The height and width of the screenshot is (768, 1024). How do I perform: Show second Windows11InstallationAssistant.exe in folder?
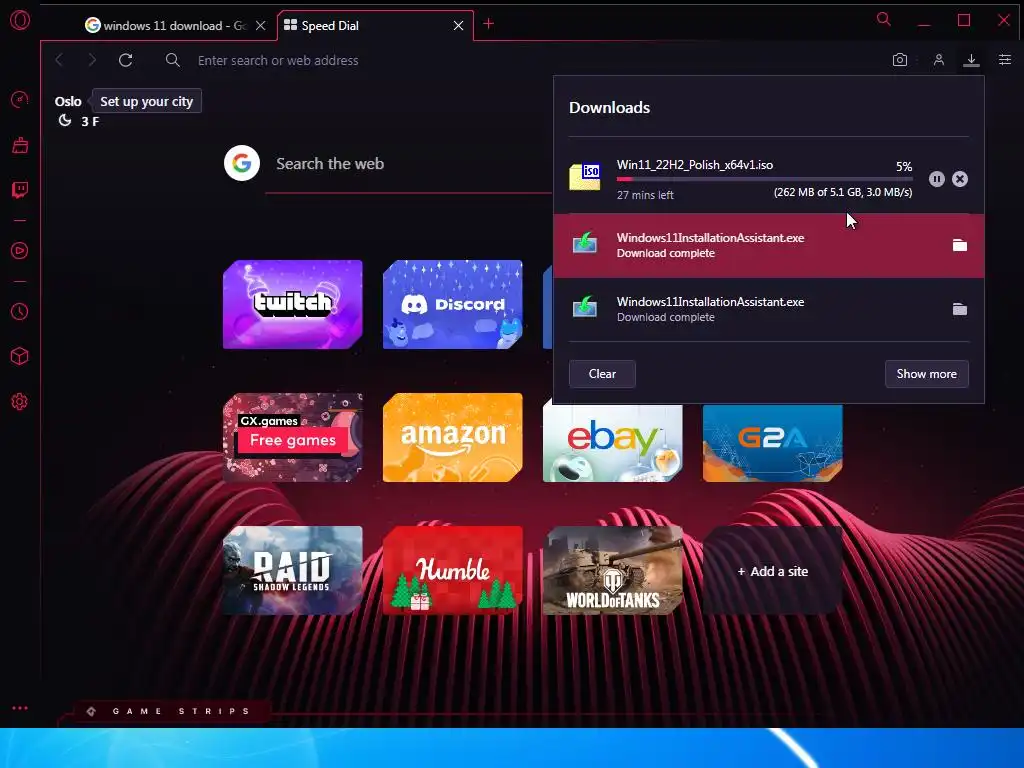[959, 309]
